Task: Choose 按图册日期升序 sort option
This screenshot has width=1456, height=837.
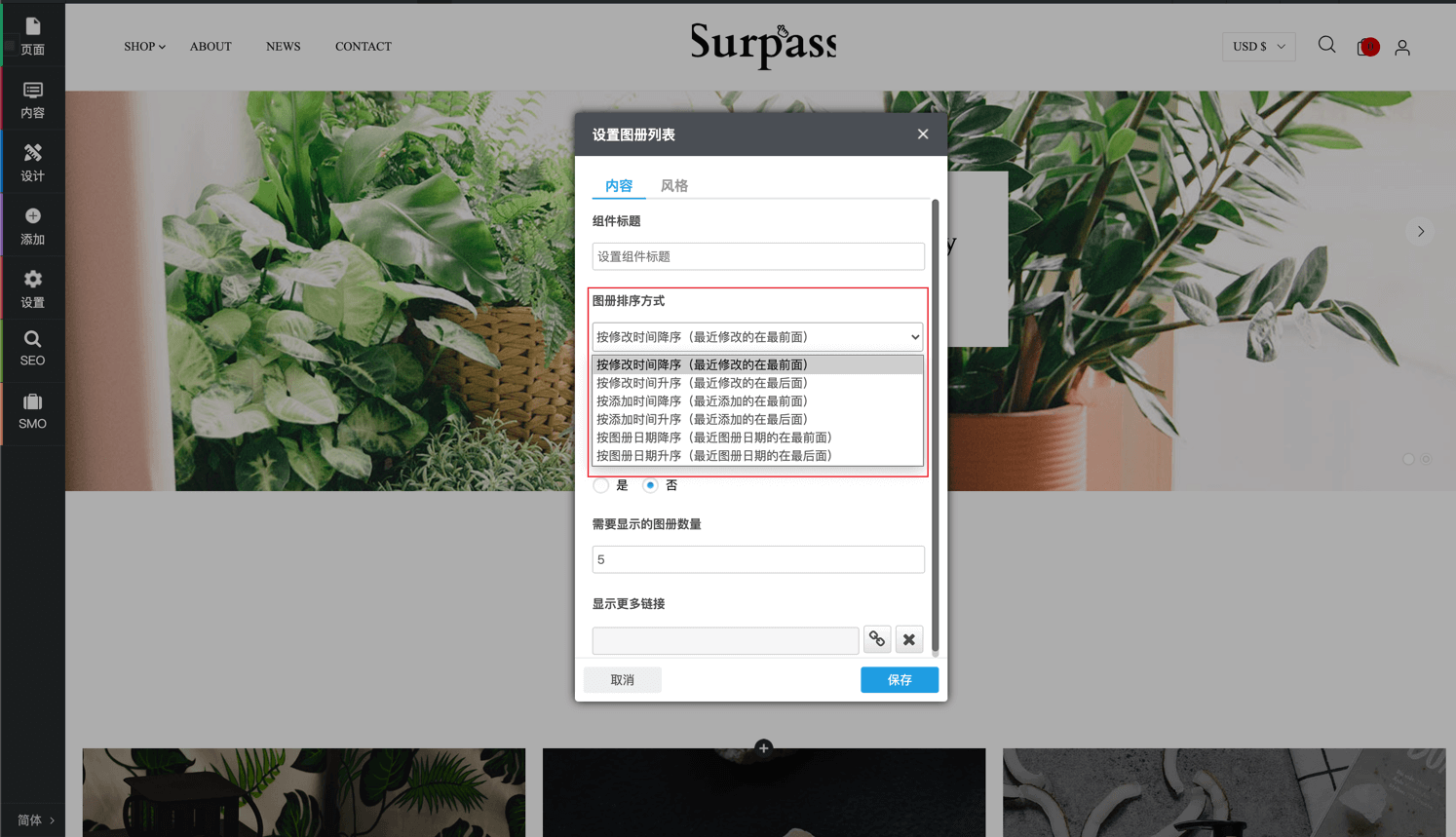Action: (713, 456)
